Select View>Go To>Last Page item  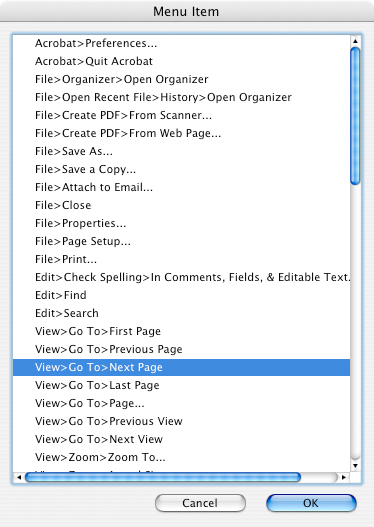click(x=181, y=385)
